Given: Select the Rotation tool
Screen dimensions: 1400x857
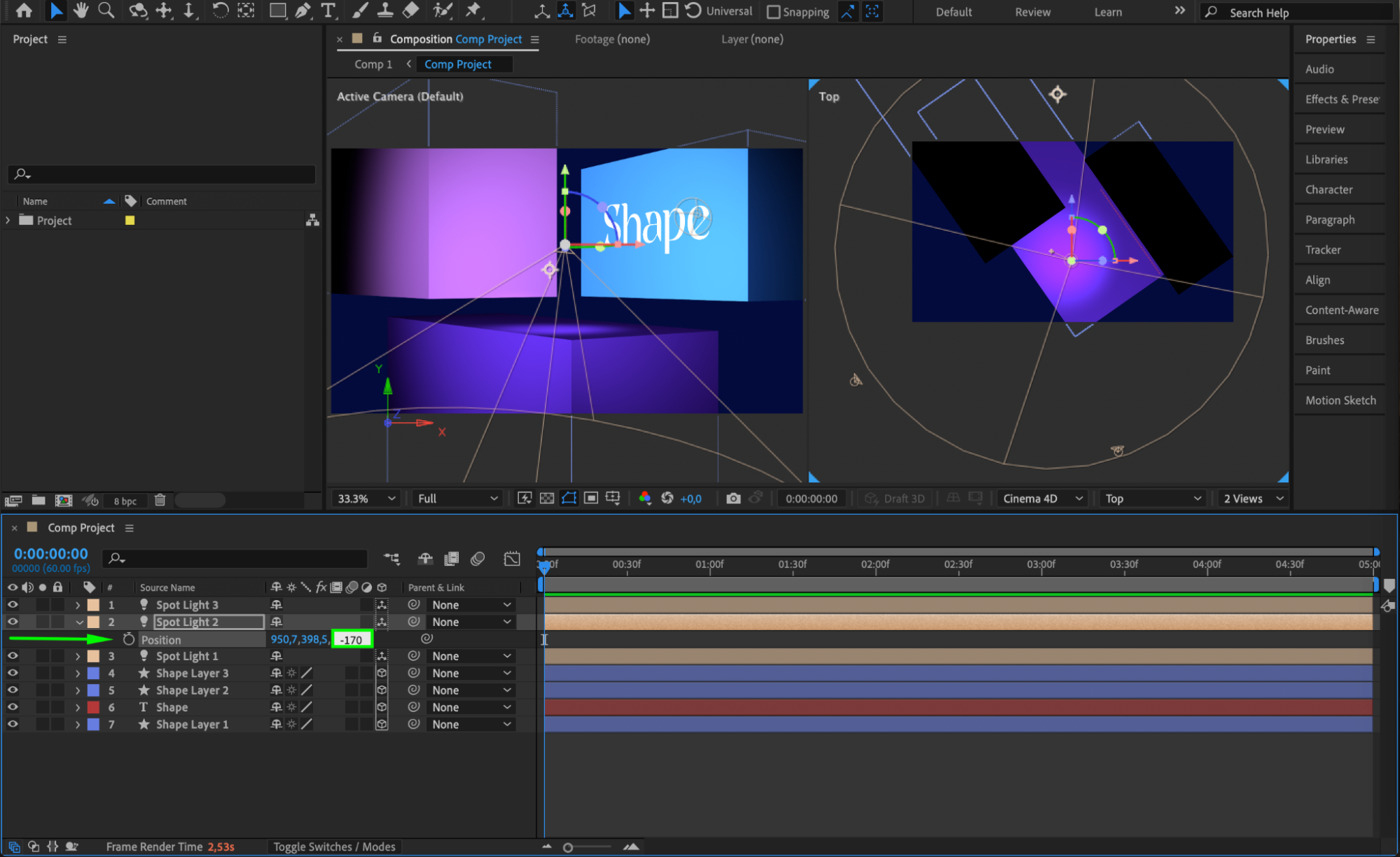Looking at the screenshot, I should pos(220,11).
